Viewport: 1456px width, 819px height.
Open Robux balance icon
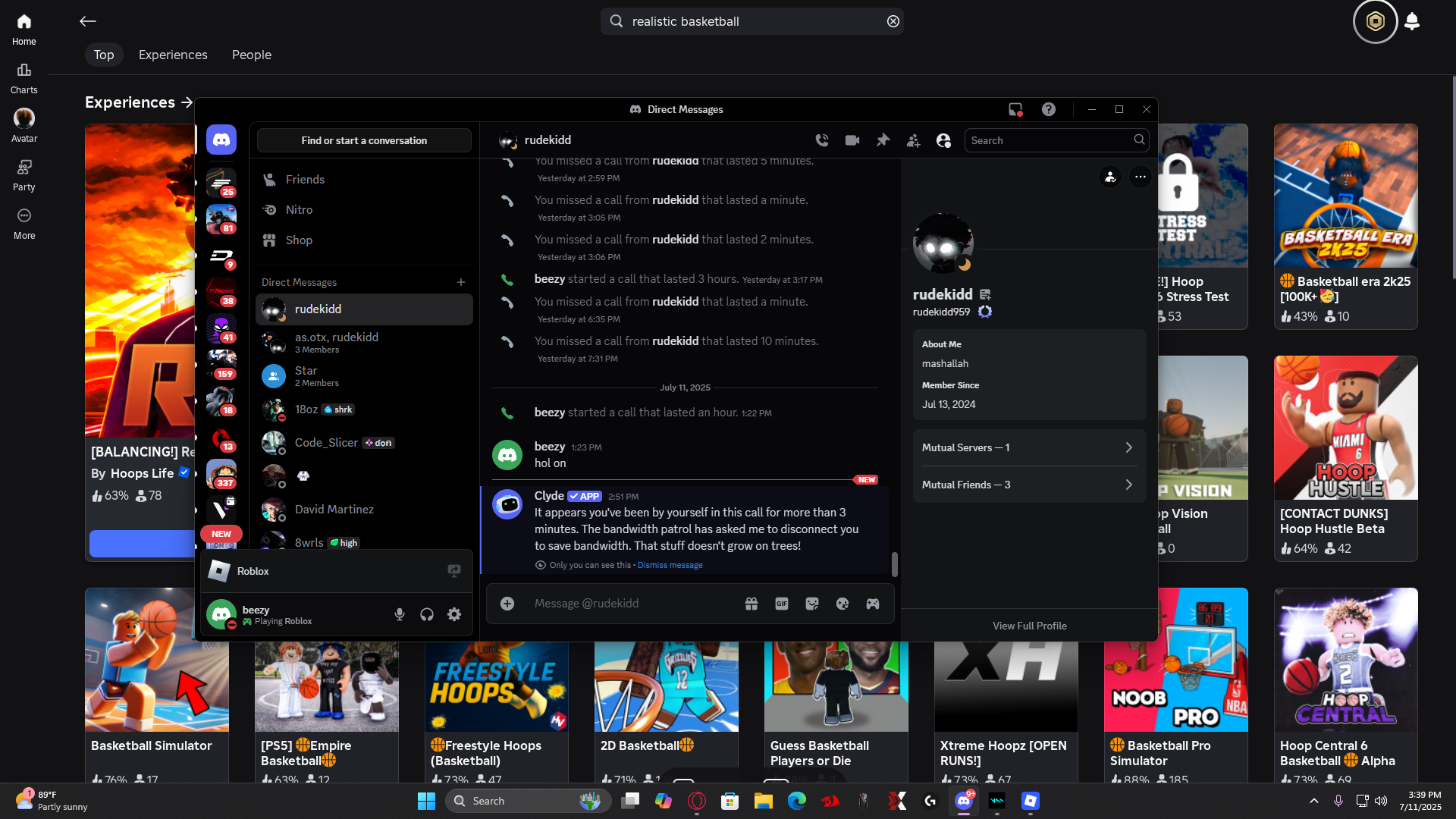pos(1376,21)
